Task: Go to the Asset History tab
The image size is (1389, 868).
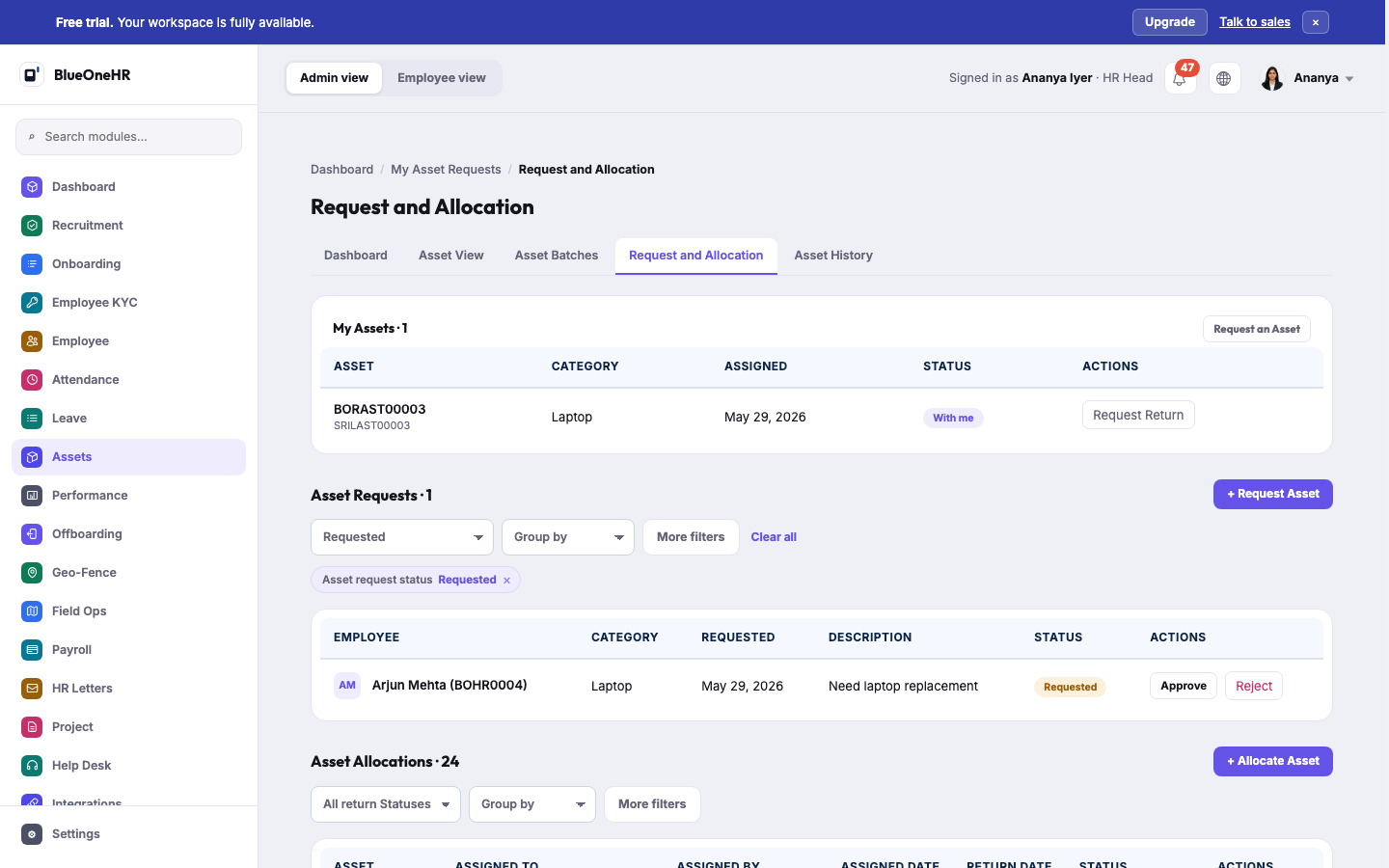Action: 833,256
